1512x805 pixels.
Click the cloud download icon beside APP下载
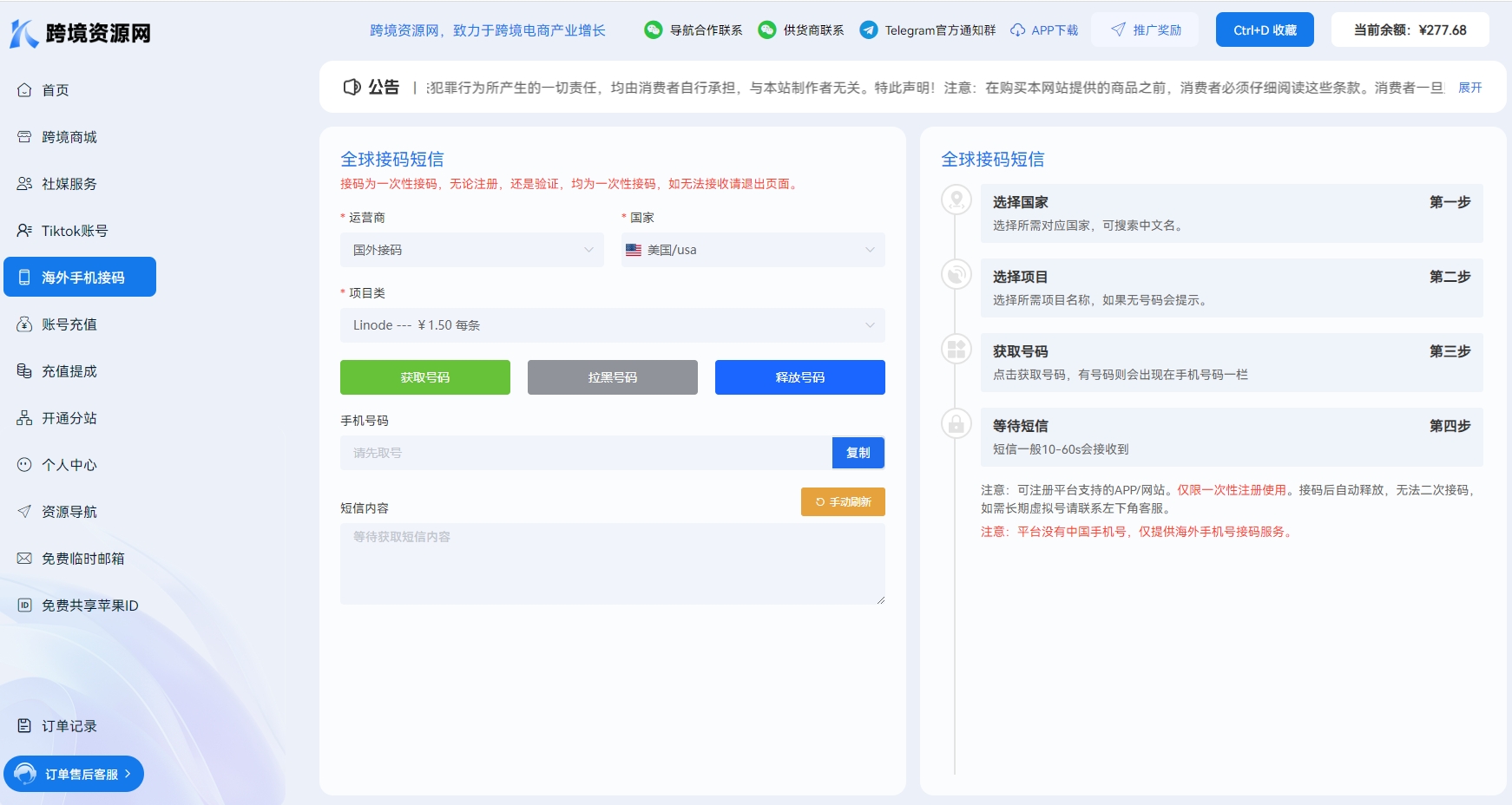[x=1018, y=30]
